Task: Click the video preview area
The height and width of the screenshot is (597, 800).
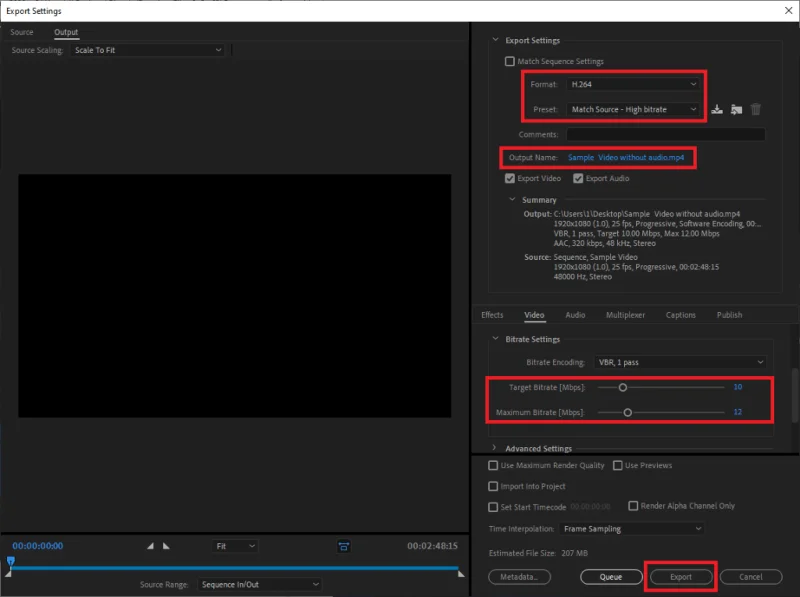Action: 235,296
